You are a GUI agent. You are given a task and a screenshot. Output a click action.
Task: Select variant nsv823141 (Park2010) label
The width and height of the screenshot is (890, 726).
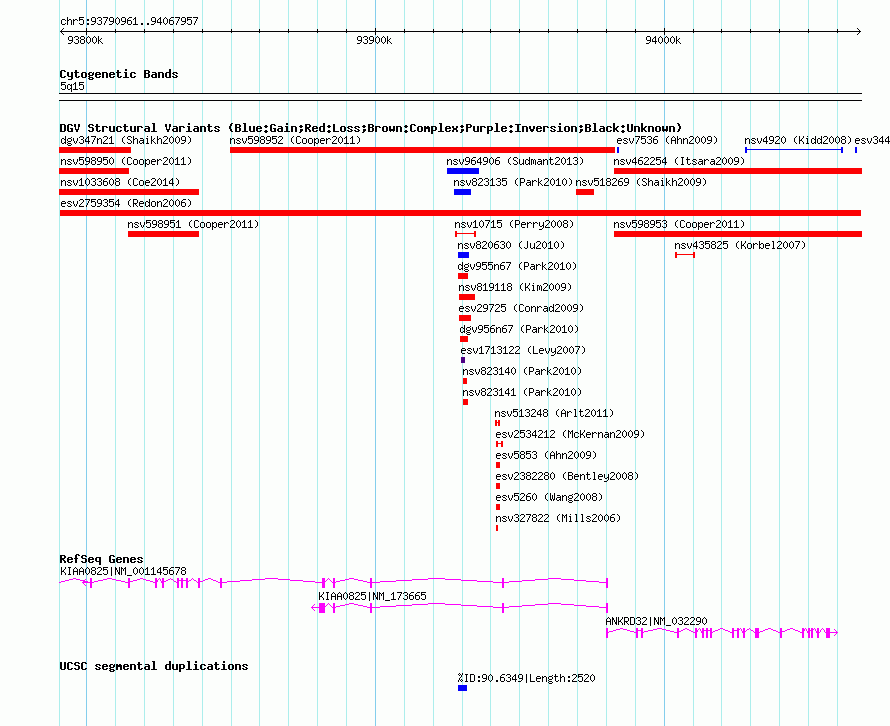pos(522,392)
